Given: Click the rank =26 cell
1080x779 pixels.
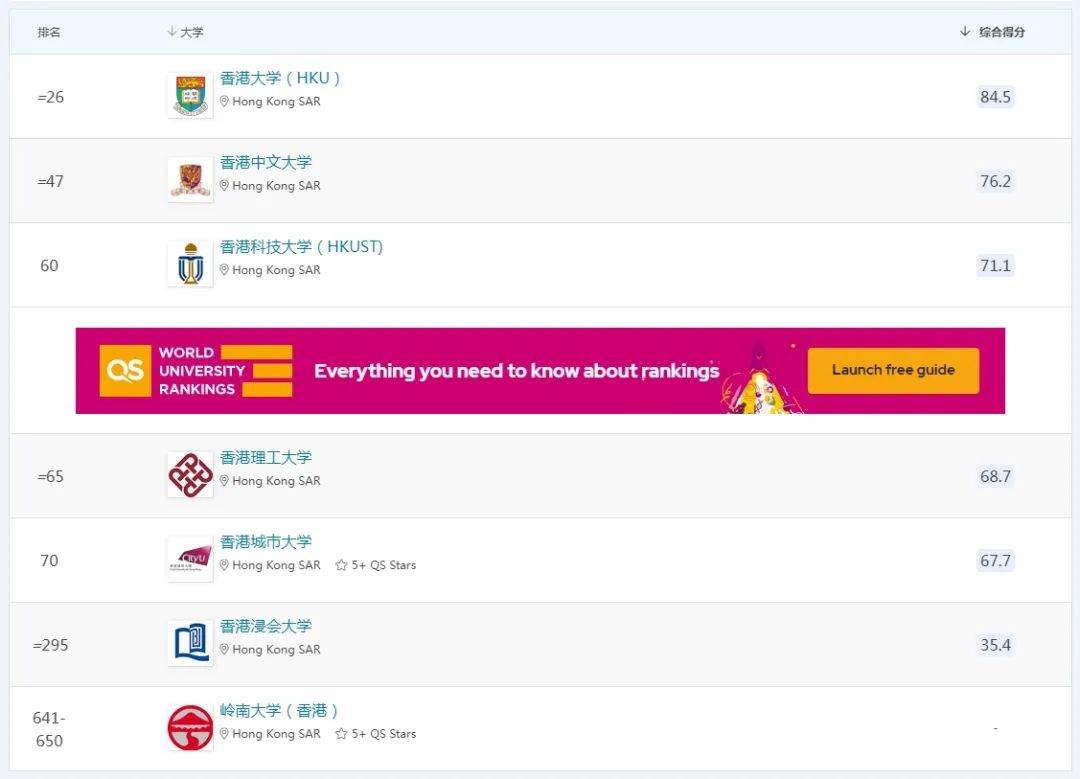Looking at the screenshot, I should click(50, 97).
